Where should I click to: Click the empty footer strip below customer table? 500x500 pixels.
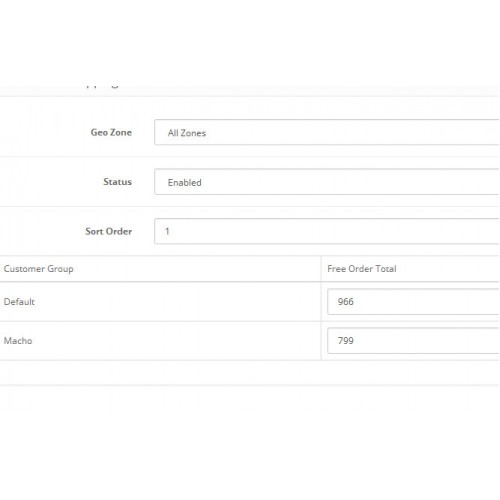click(x=249, y=373)
